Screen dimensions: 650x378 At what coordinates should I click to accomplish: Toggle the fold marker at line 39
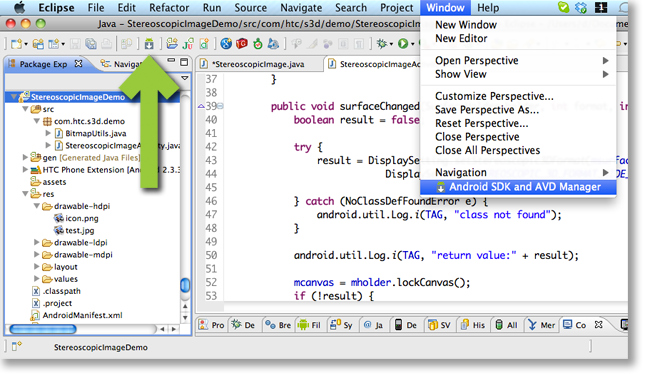[x=221, y=107]
